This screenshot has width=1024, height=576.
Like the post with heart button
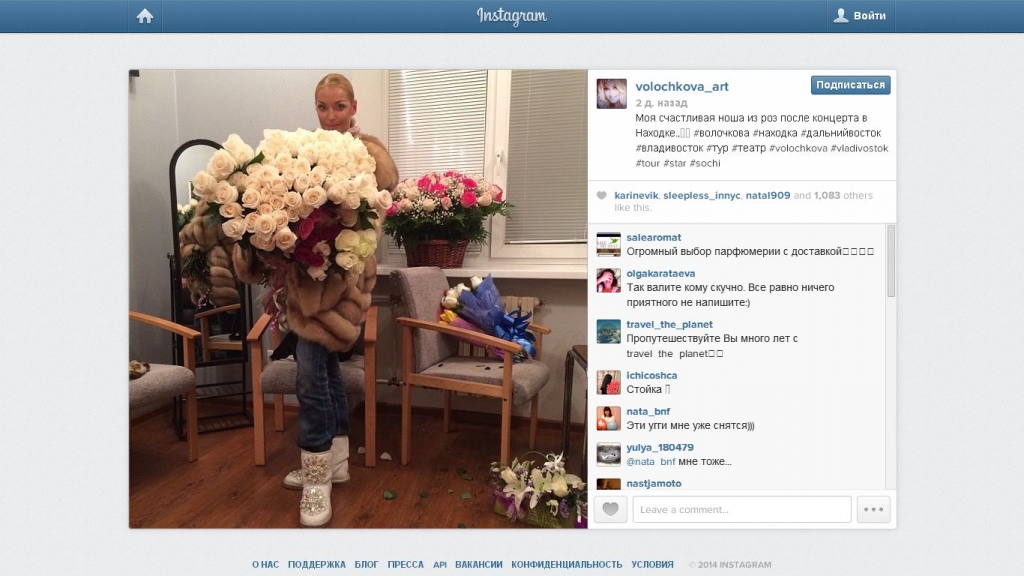[611, 509]
